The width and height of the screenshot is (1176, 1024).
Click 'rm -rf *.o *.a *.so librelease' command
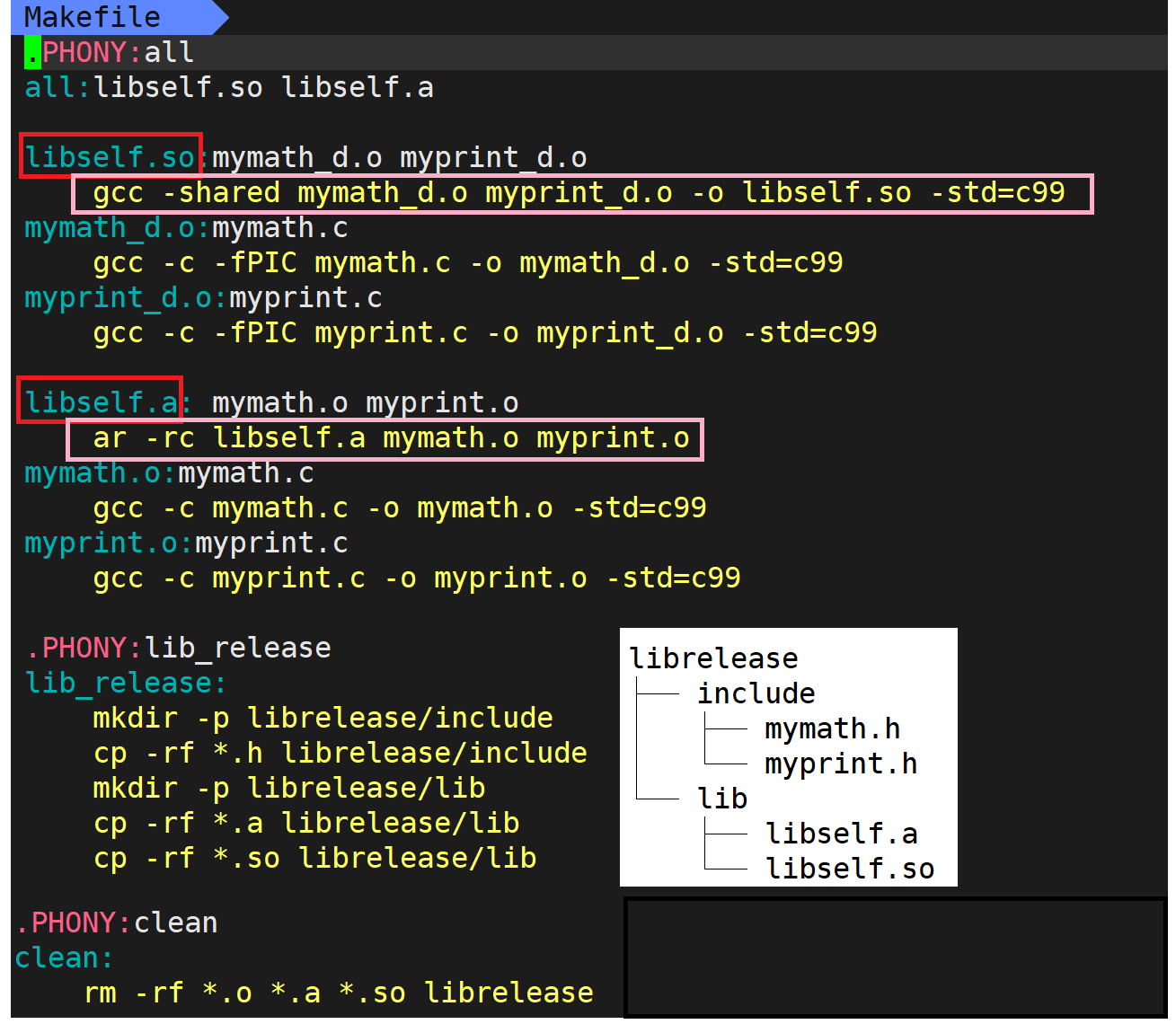point(339,993)
